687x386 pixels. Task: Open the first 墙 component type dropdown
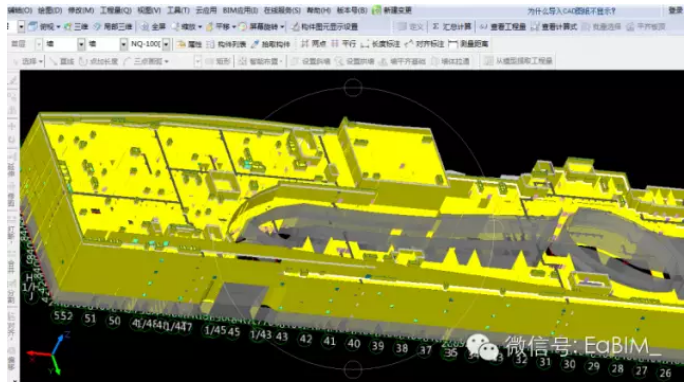pos(81,44)
